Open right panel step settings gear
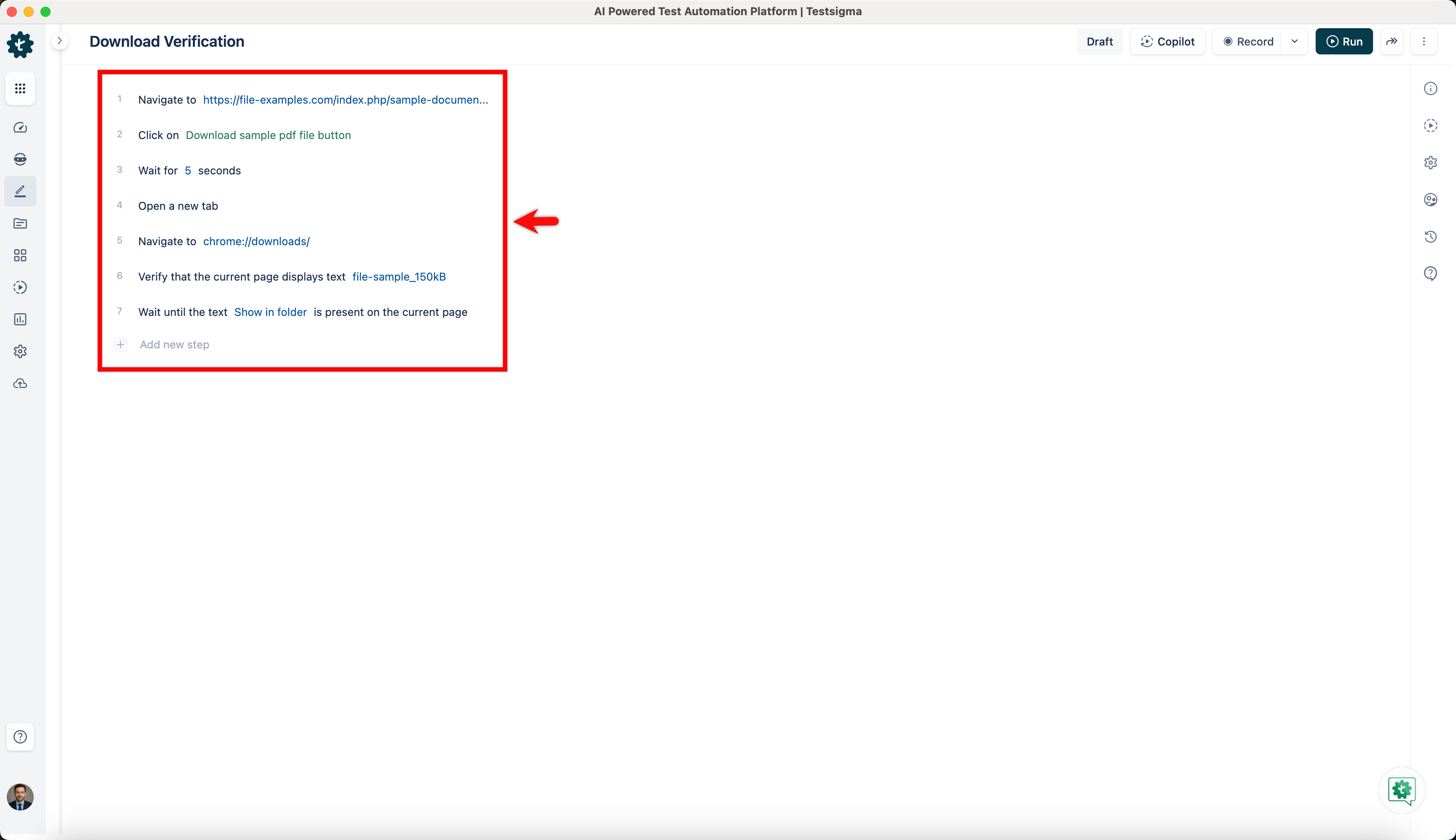1456x840 pixels. pos(1430,163)
